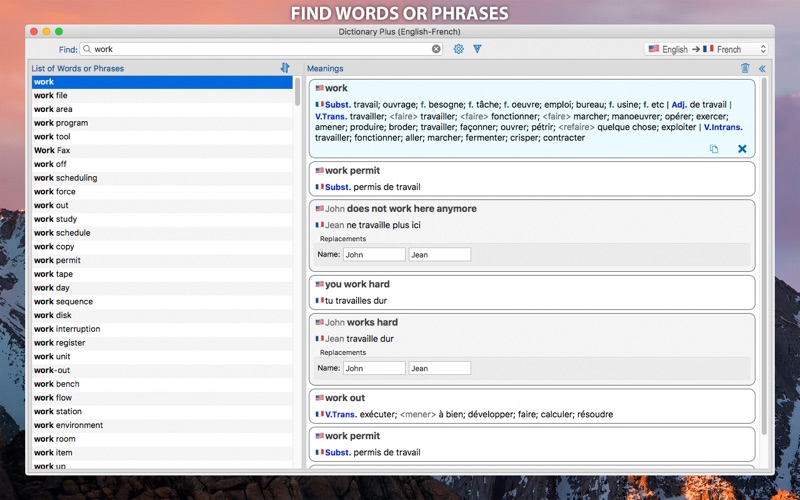Viewport: 800px width, 500px height.
Task: Select 'work program' in the list
Action: click(162, 123)
